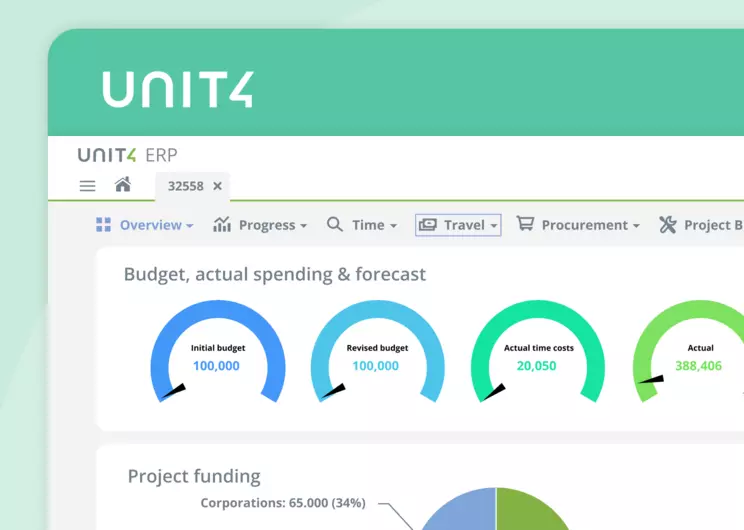Click the green pie chart slice

pos(527,512)
